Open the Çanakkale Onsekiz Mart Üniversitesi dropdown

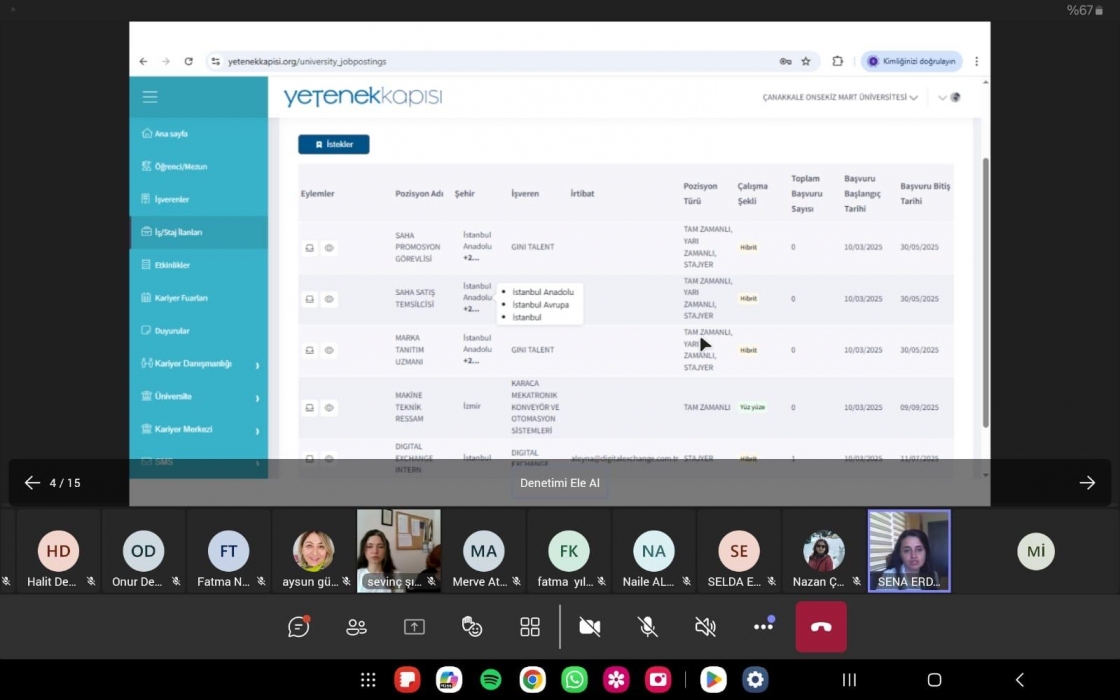coord(839,97)
